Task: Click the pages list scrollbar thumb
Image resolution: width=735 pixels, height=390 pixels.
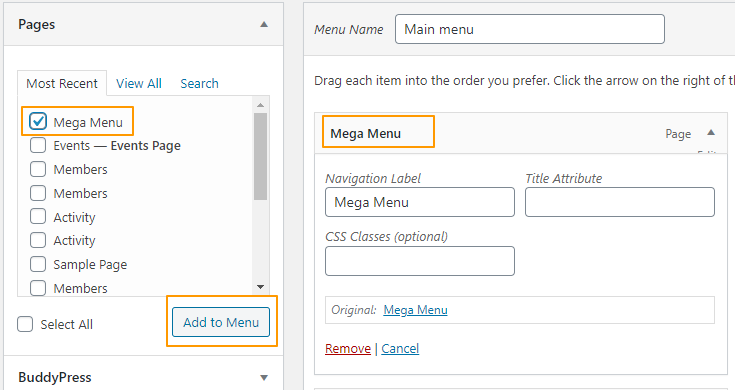Action: click(x=261, y=156)
